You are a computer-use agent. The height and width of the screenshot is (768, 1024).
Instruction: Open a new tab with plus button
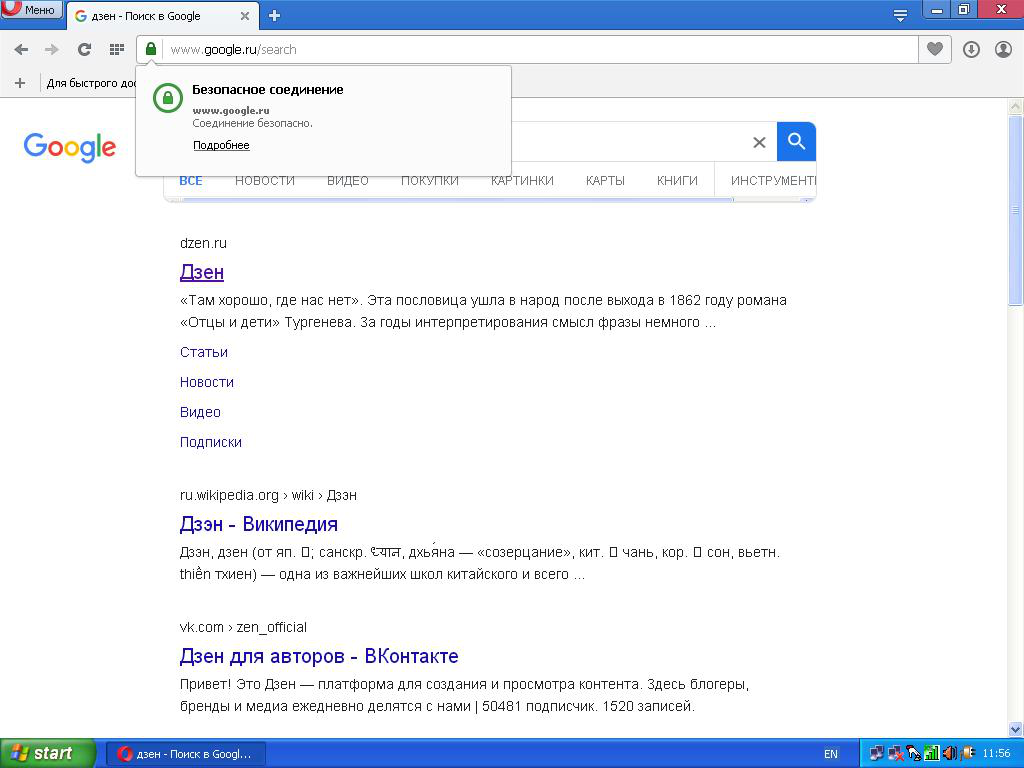pos(274,16)
